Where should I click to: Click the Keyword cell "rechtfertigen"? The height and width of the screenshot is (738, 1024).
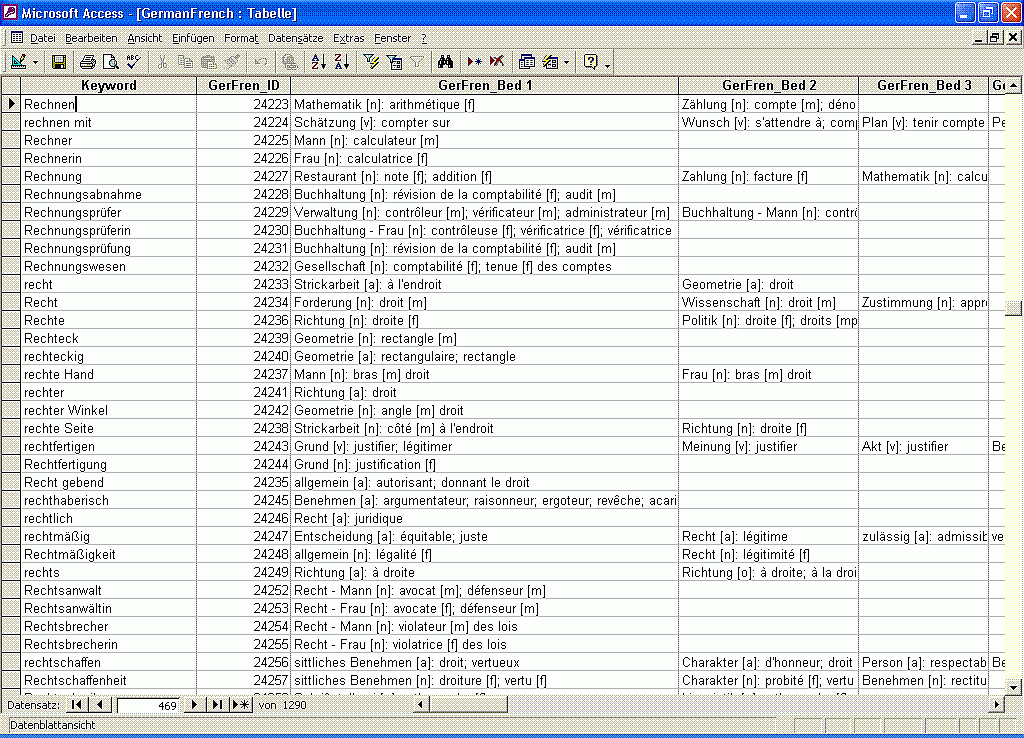click(108, 446)
